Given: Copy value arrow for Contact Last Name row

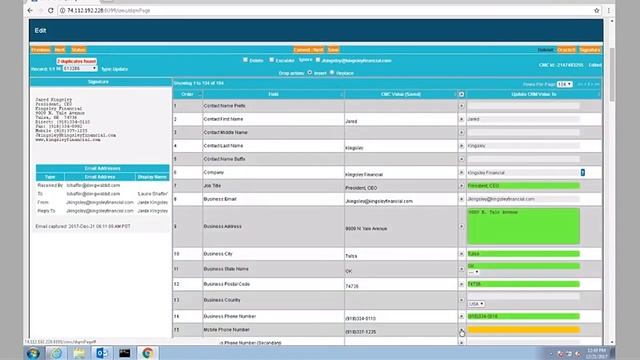Looking at the screenshot, I should click(461, 146).
